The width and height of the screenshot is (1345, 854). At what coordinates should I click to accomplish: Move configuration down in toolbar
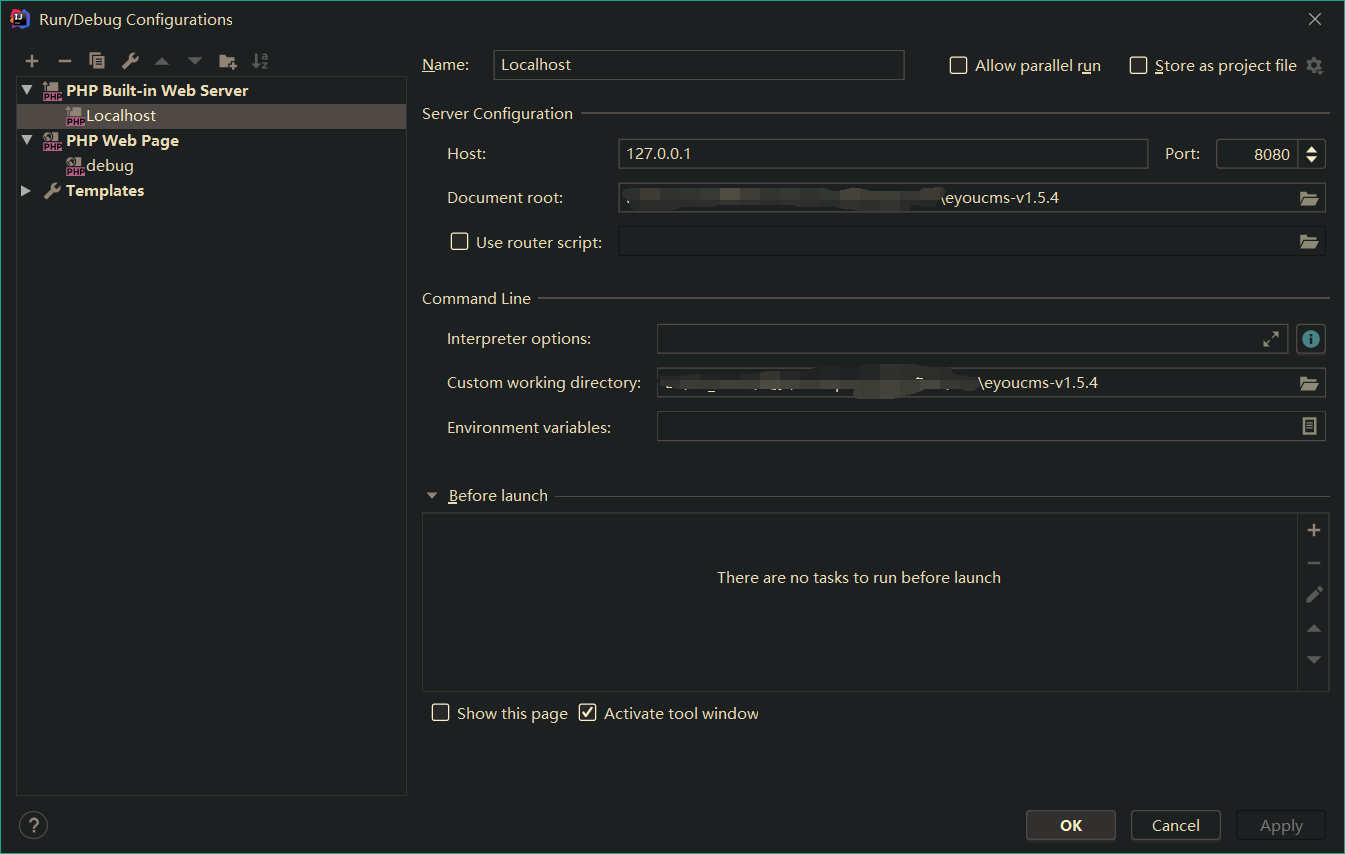[x=195, y=62]
